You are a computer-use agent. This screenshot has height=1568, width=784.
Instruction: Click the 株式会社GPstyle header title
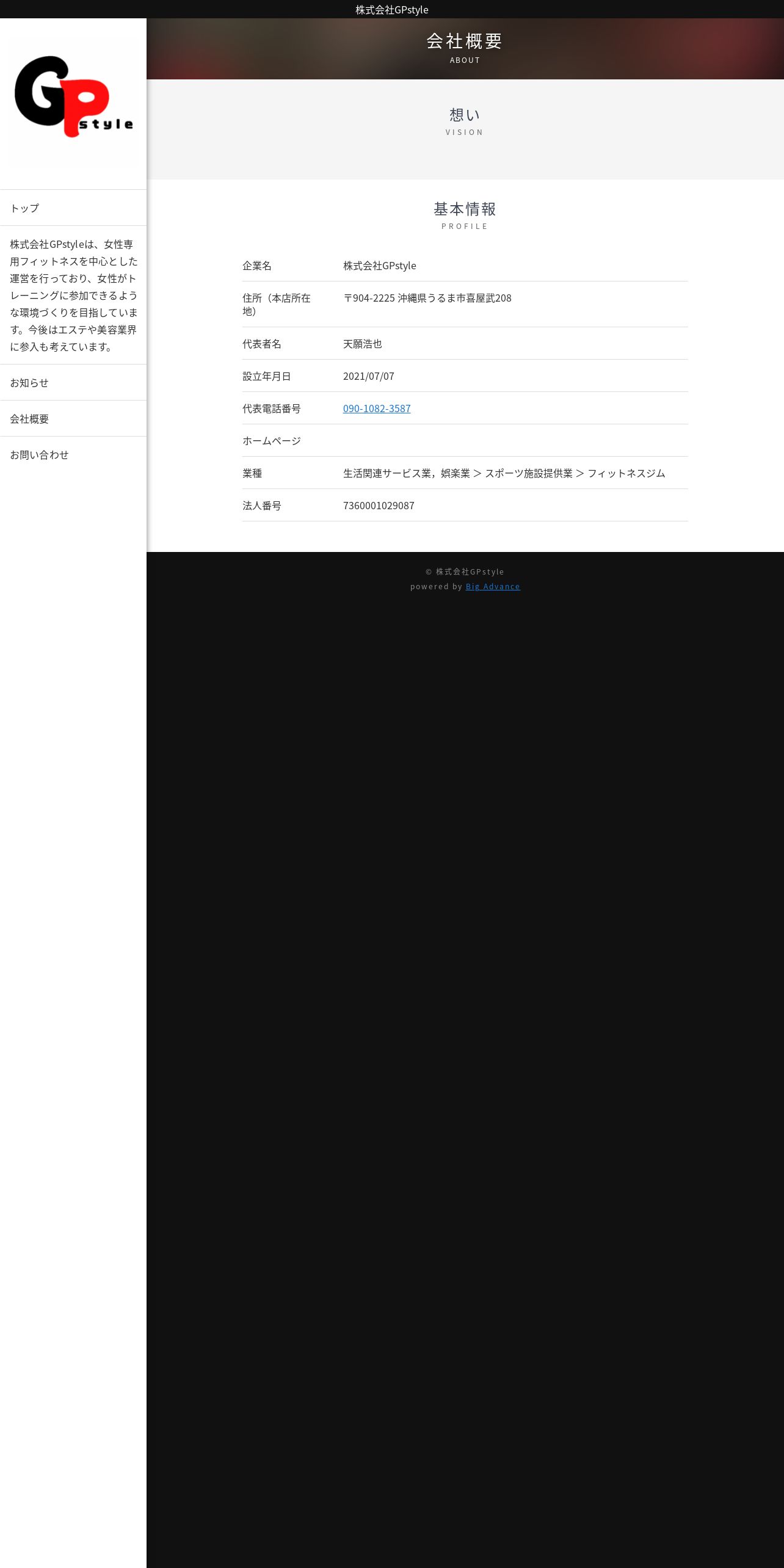tap(392, 10)
